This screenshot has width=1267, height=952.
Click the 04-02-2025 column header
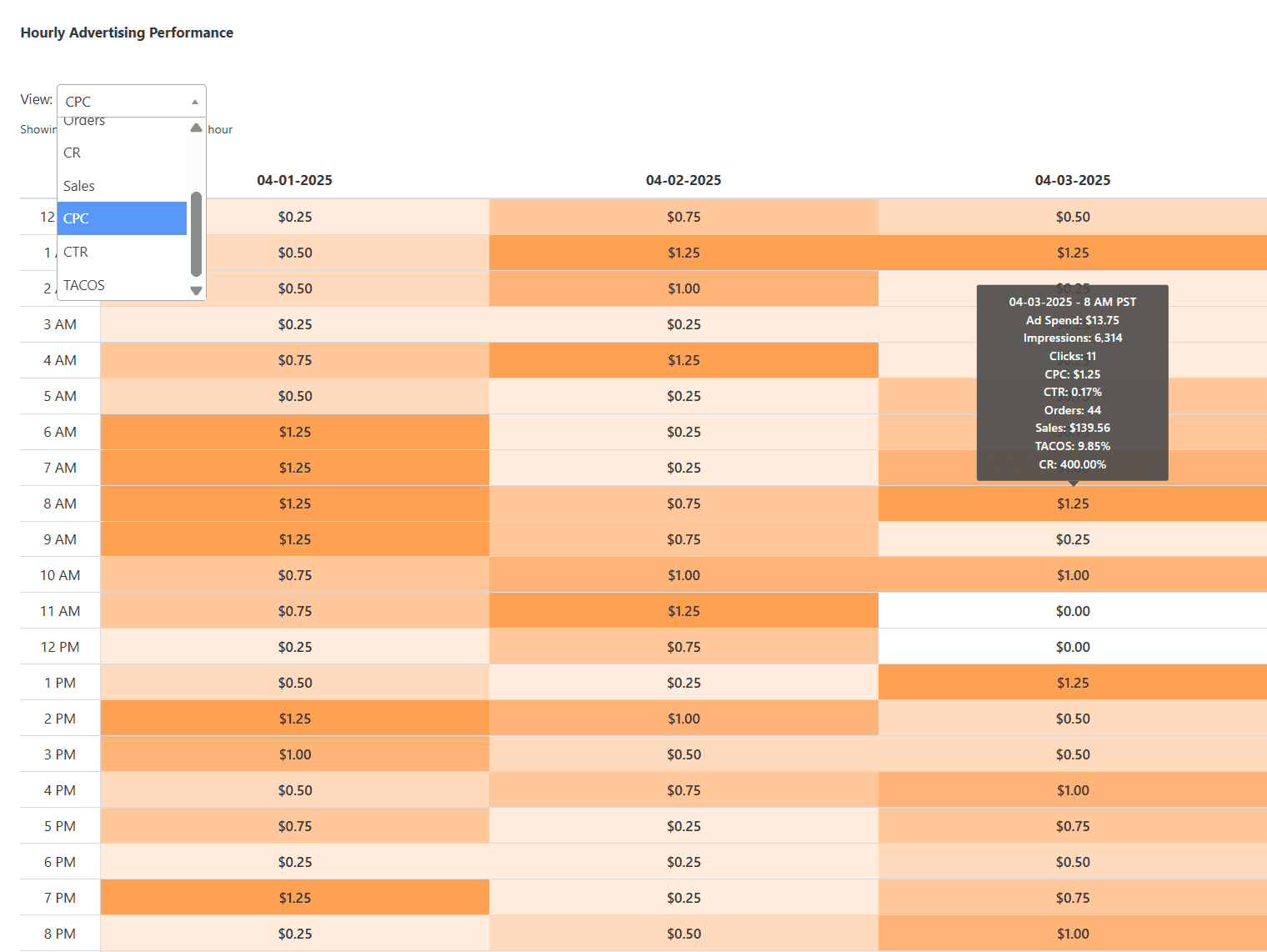[x=684, y=179]
